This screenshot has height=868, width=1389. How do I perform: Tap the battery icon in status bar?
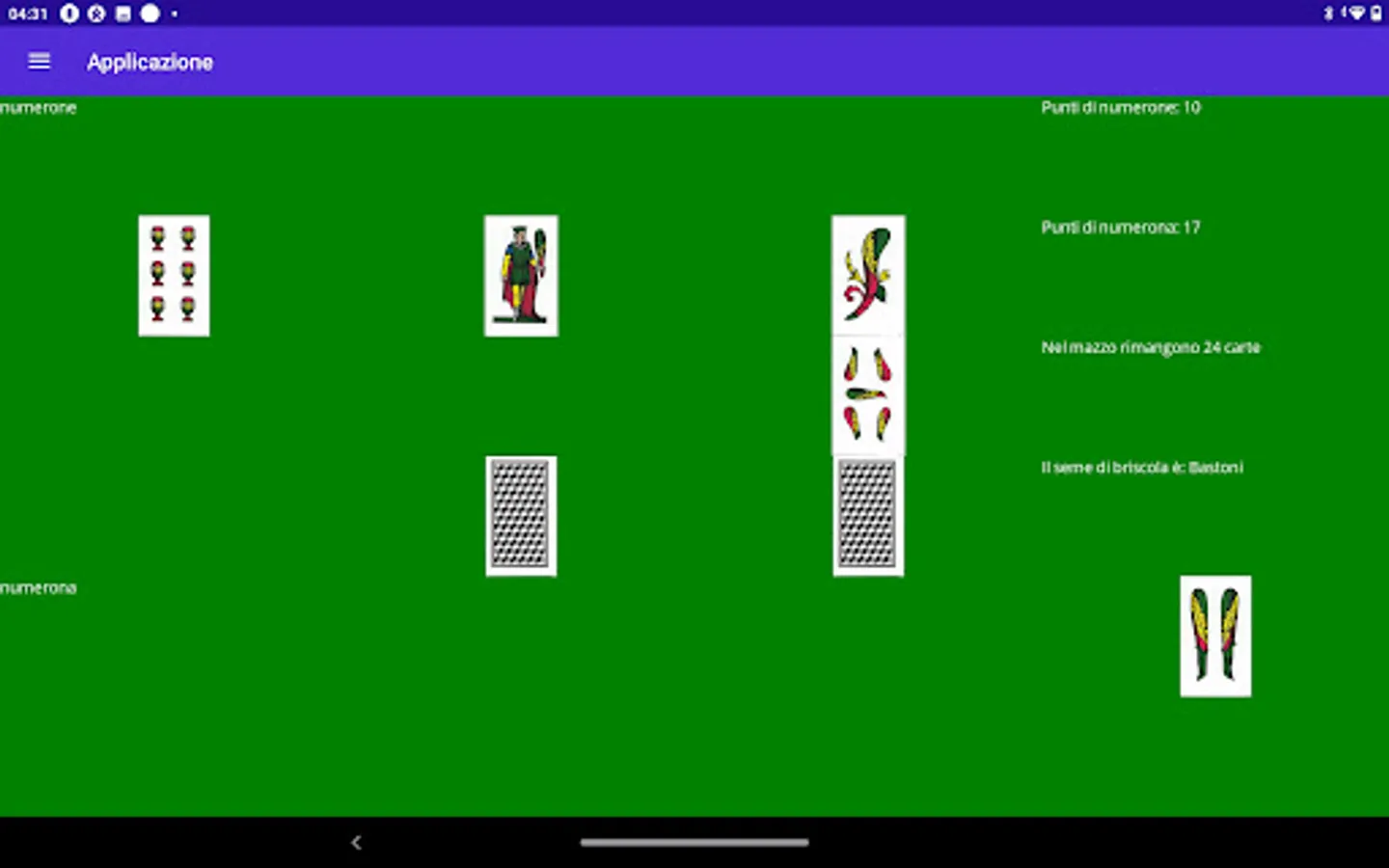[x=1376, y=14]
